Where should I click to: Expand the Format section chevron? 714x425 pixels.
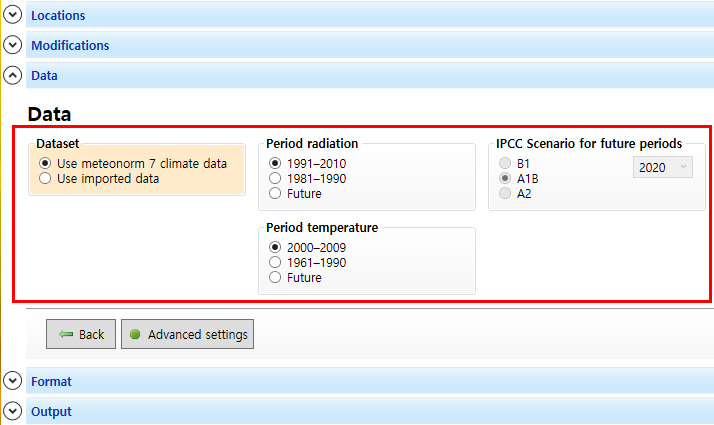[x=12, y=381]
